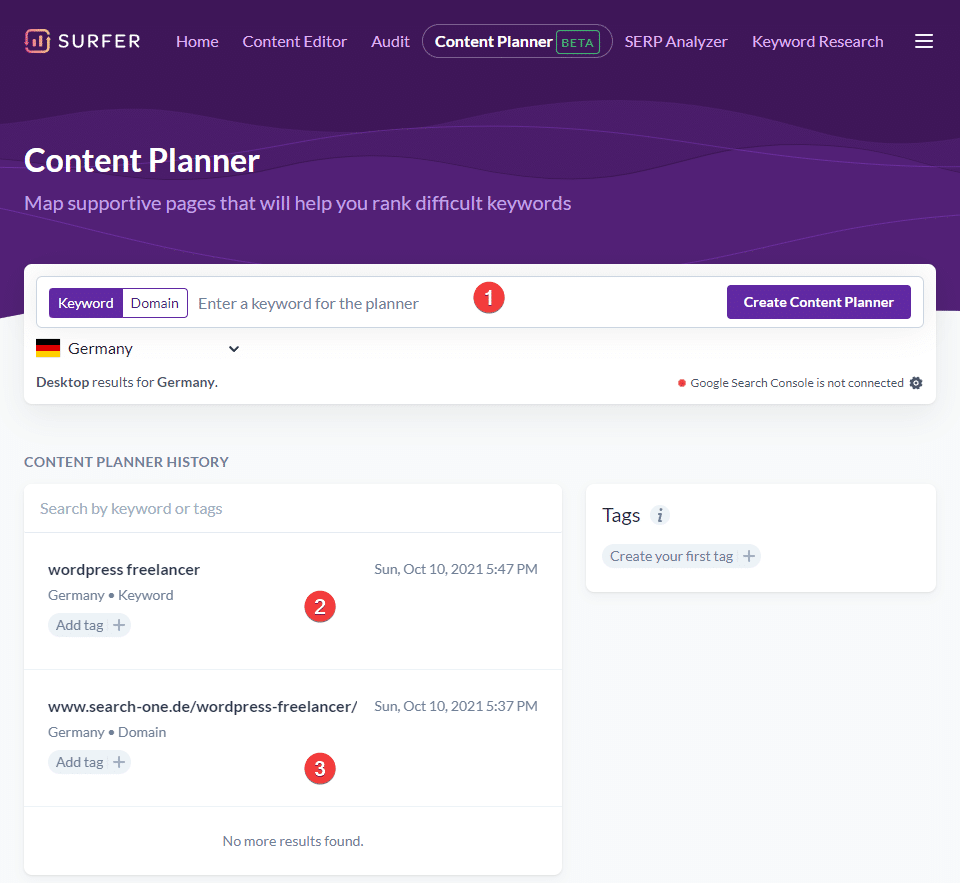Viewport: 960px width, 883px height.
Task: Open the wordpress freelancer history entry
Action: point(293,601)
